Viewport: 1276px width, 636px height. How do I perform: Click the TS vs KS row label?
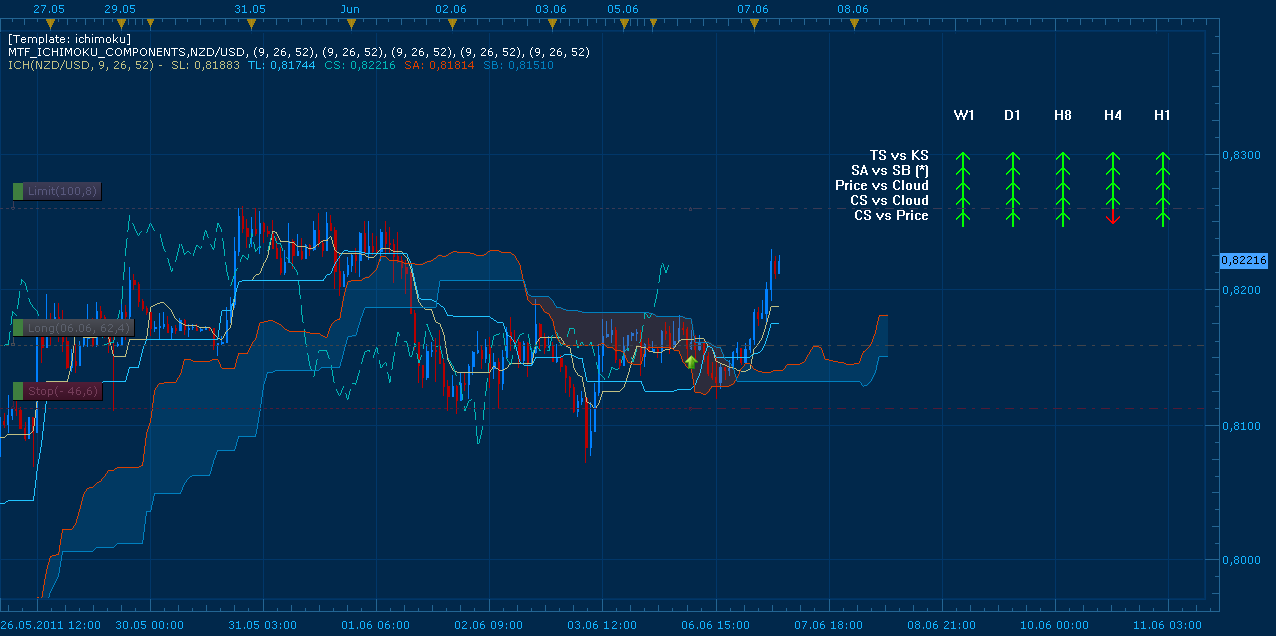[899, 155]
